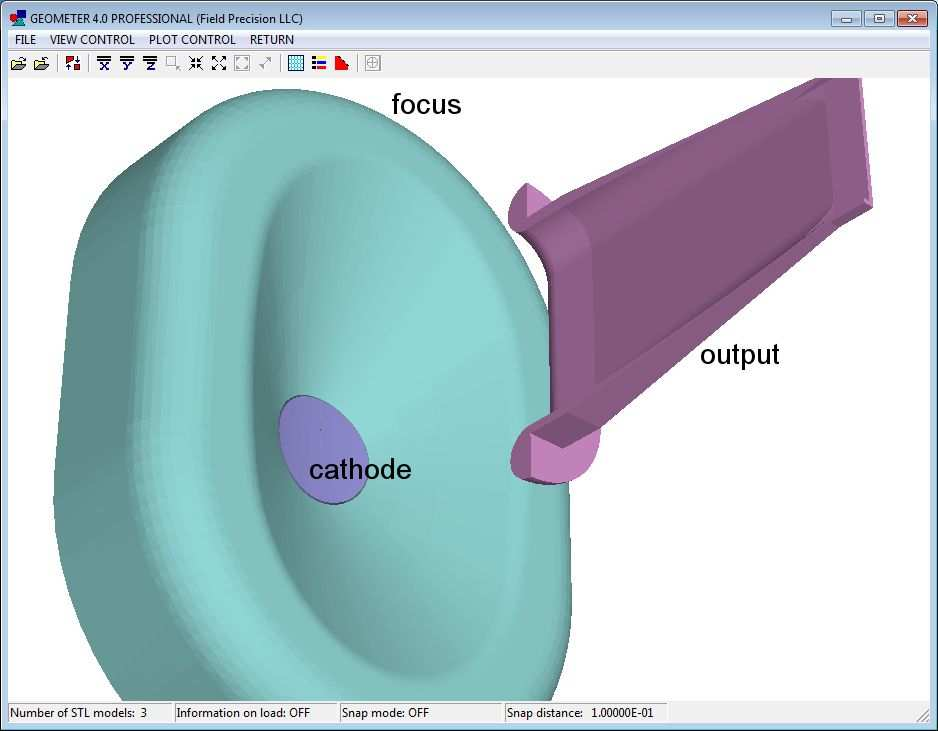Click the second open-folder icon in toolbar

pyautogui.click(x=41, y=63)
